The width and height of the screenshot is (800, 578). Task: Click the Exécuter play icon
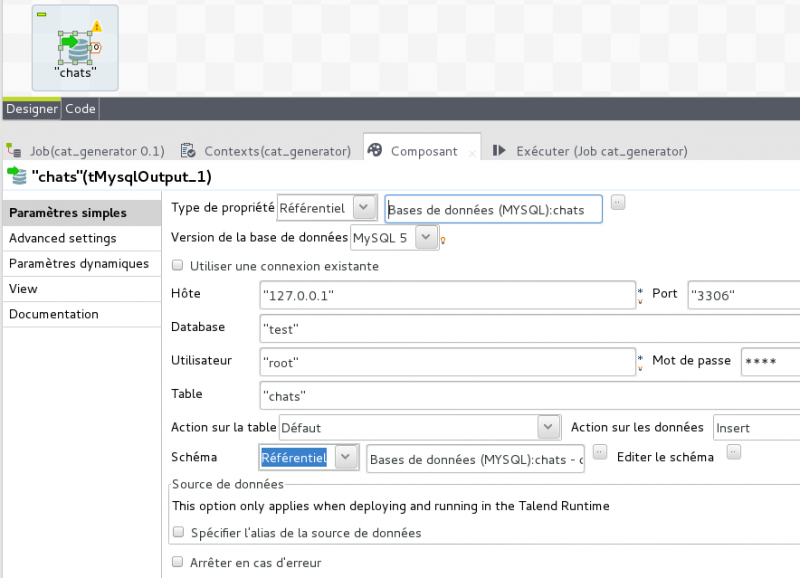(x=499, y=150)
